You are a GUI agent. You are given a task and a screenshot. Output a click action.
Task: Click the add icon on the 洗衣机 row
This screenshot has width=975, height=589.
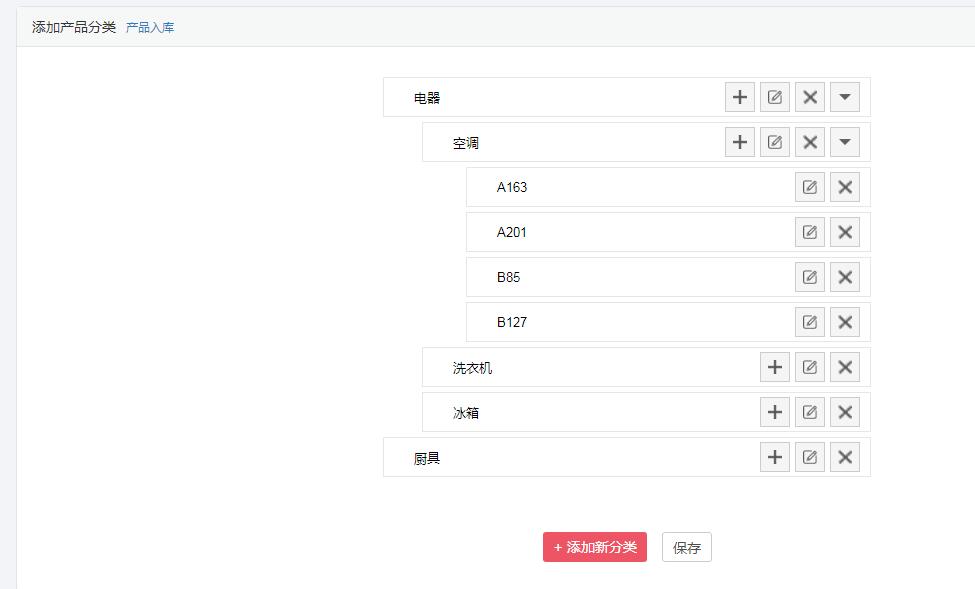pyautogui.click(x=774, y=366)
